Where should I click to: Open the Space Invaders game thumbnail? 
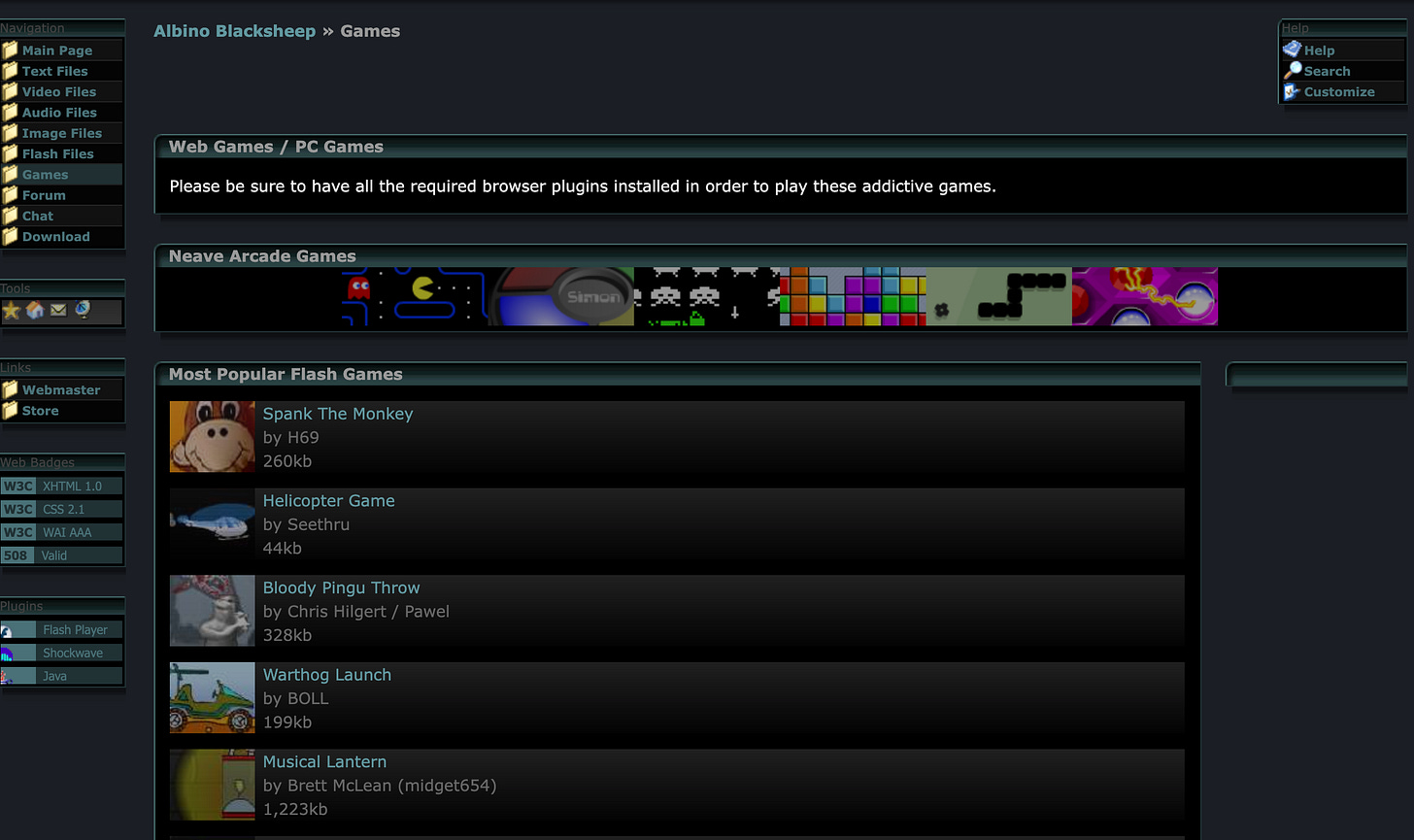(x=707, y=296)
